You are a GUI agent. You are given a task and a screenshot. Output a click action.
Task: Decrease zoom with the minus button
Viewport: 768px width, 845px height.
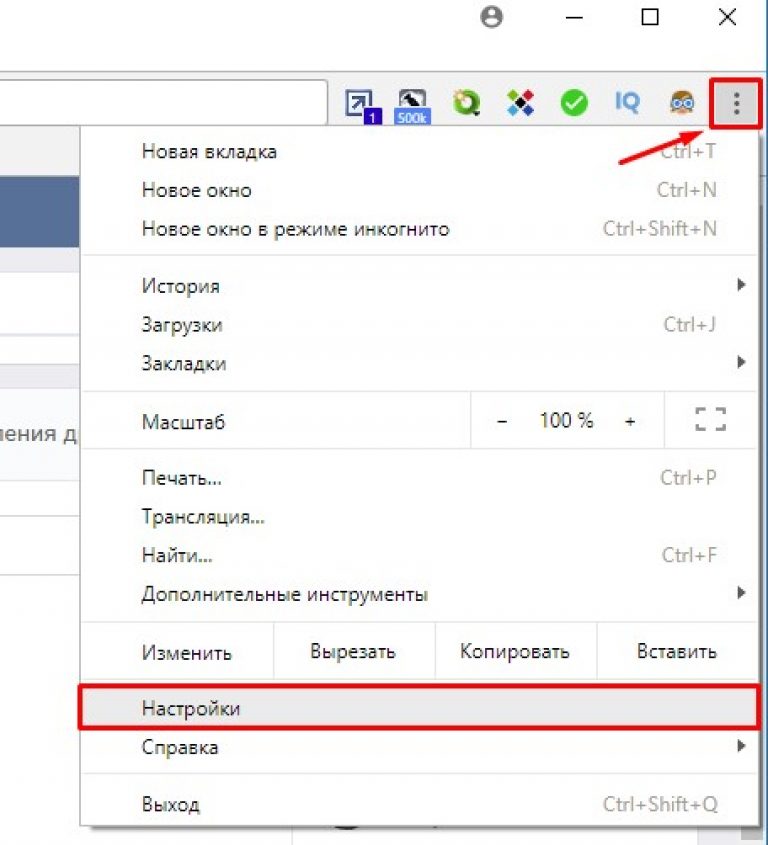[502, 421]
